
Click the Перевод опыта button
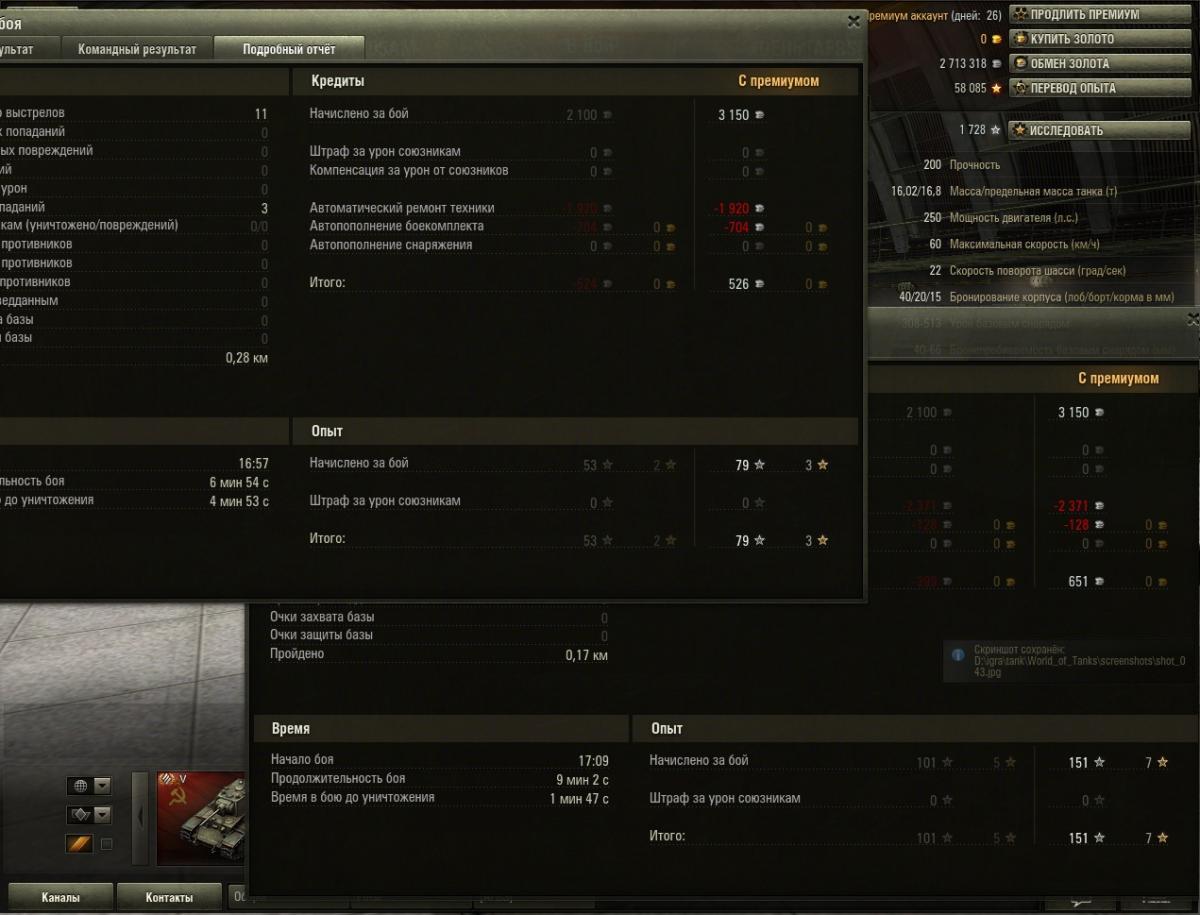(1103, 88)
